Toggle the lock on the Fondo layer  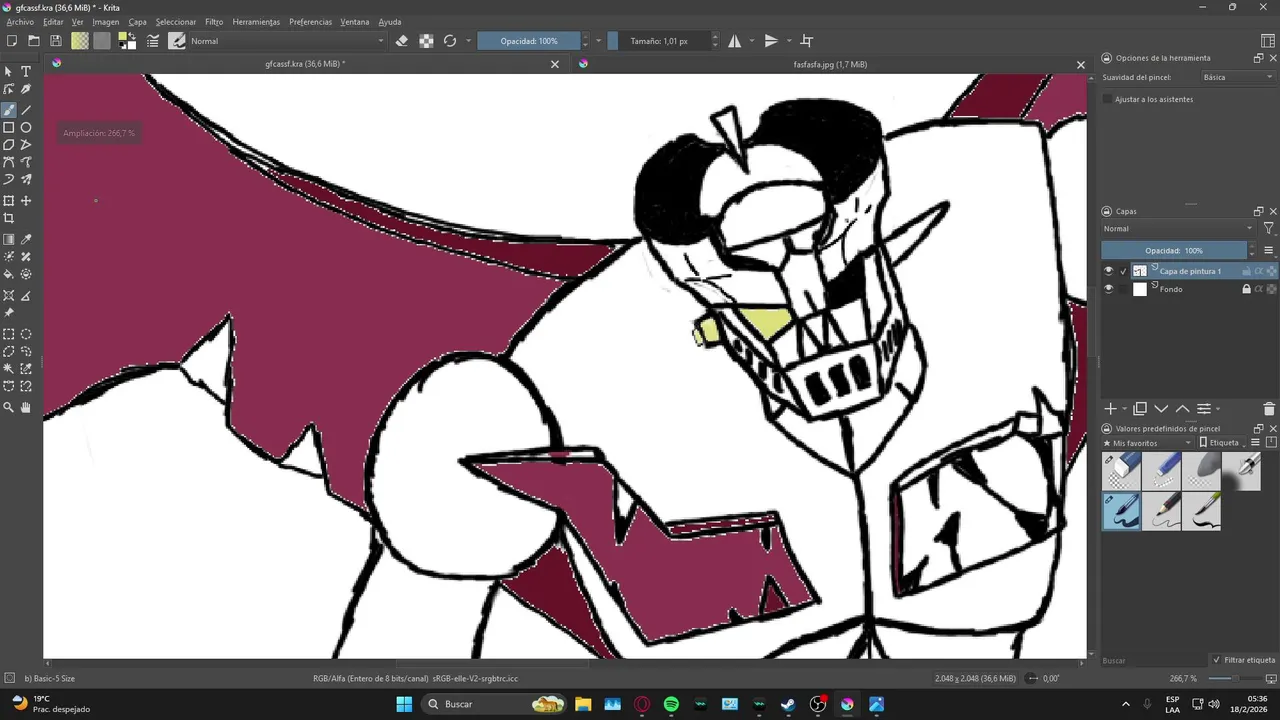tap(1246, 289)
